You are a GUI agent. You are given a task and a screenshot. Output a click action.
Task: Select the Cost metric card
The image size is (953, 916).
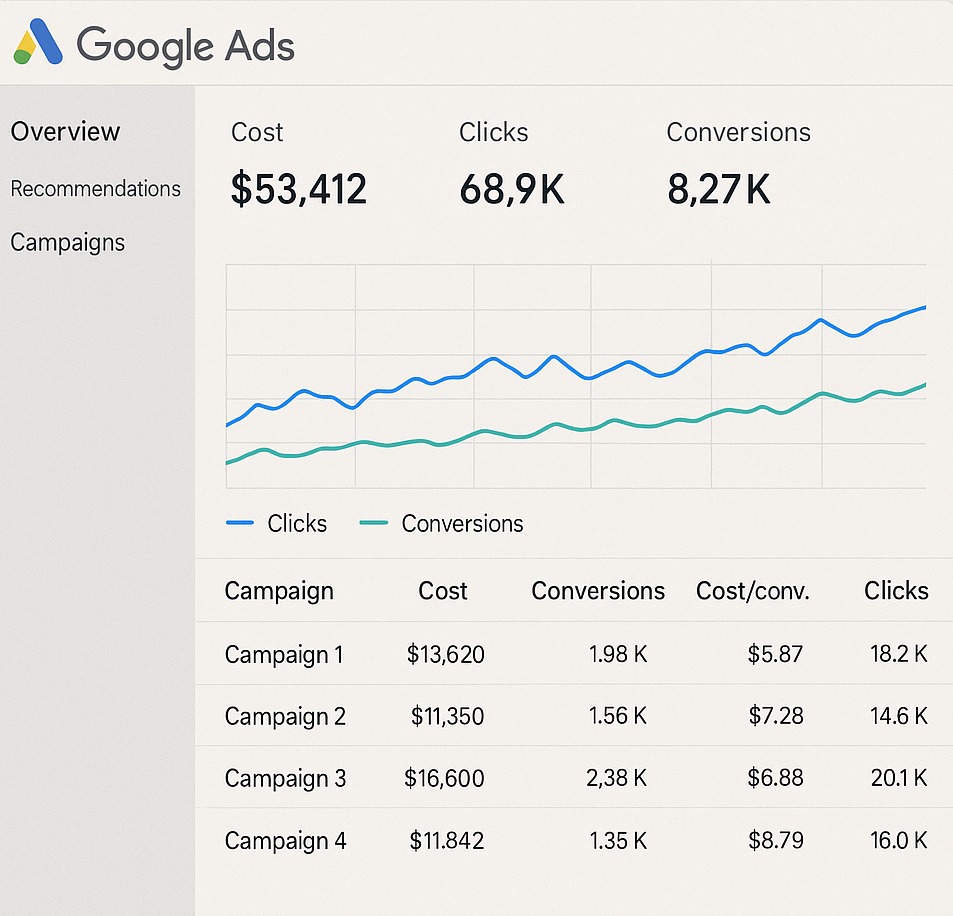tap(298, 165)
